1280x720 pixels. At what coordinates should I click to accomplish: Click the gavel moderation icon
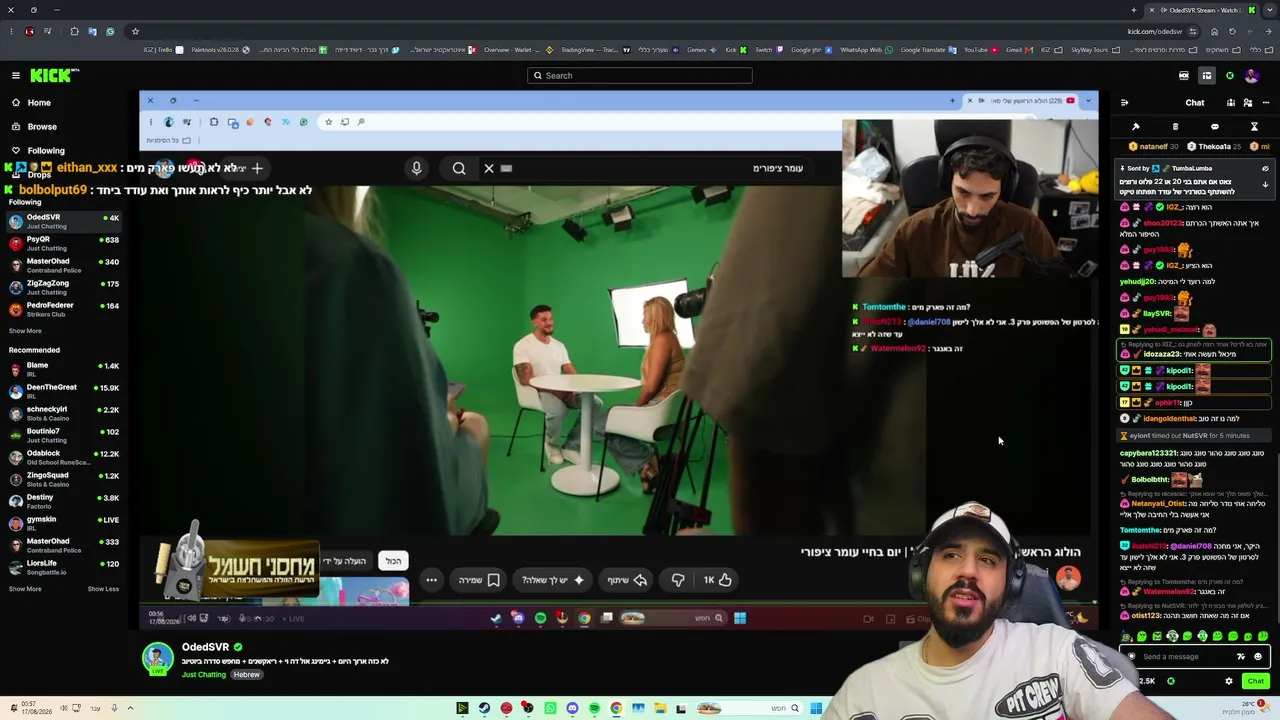point(1136,127)
